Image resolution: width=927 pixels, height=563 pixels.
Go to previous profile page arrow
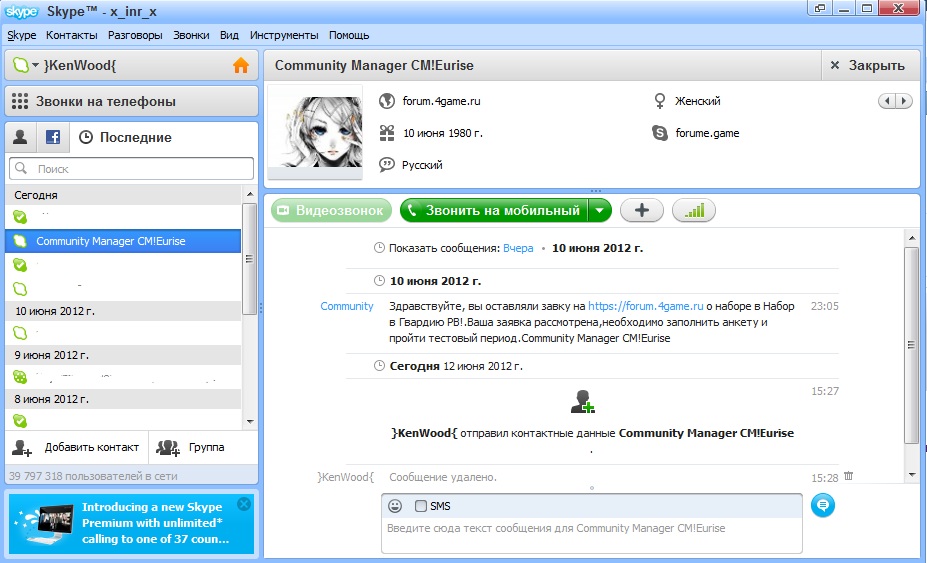pos(886,101)
